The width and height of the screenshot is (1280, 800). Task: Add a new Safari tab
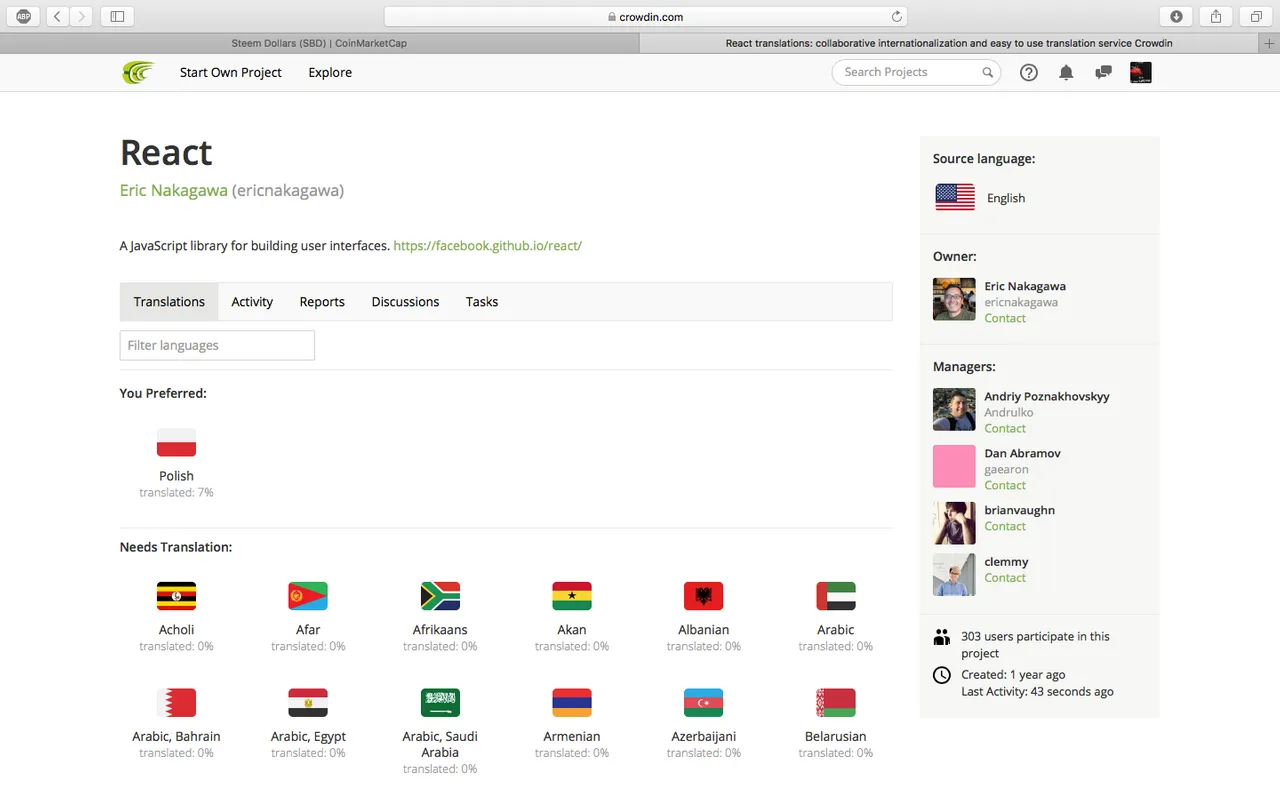point(1270,43)
